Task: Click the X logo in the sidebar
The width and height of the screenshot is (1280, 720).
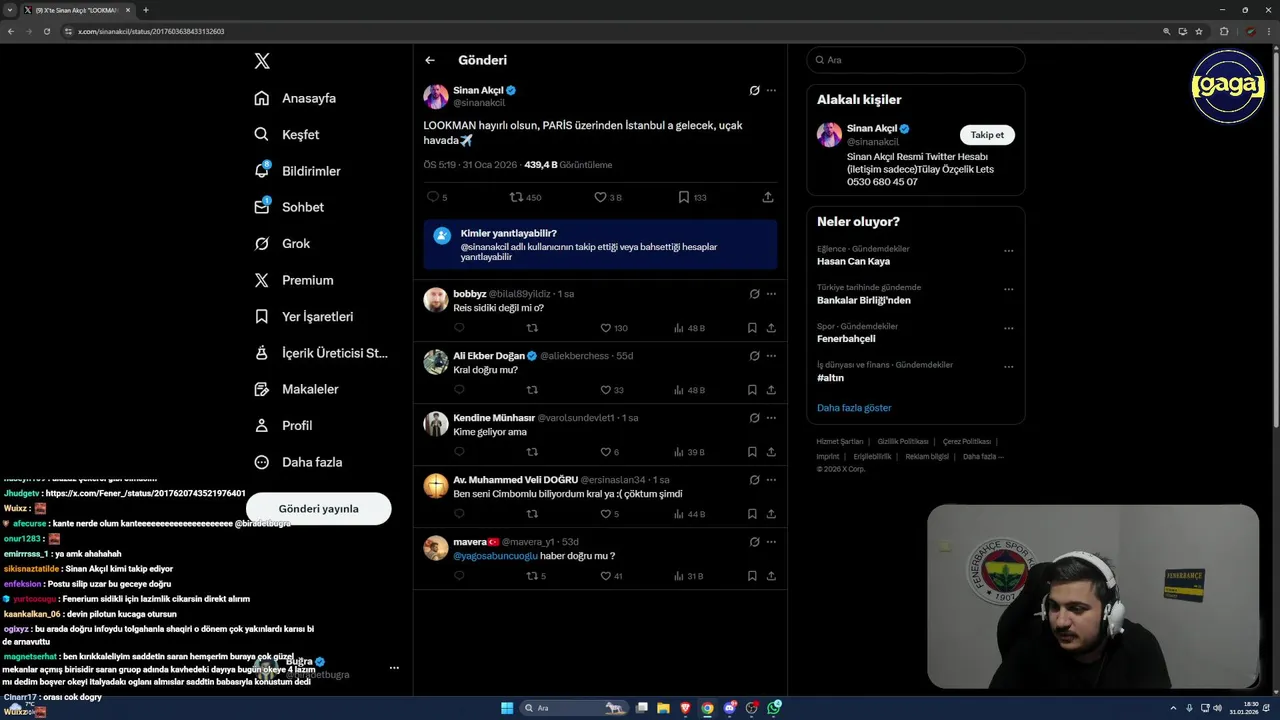Action: pos(262,61)
